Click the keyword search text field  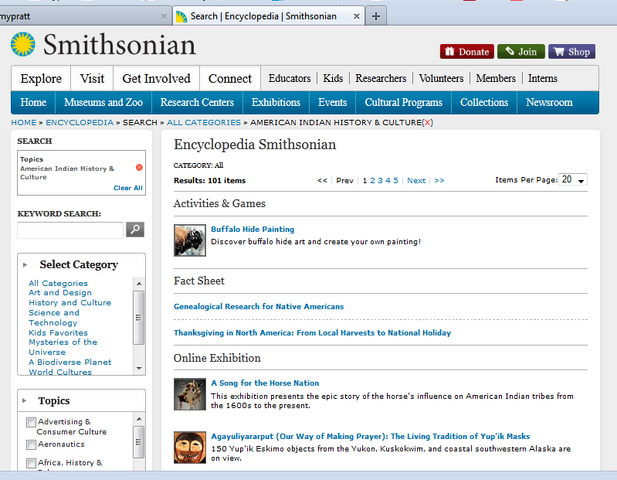coord(70,230)
